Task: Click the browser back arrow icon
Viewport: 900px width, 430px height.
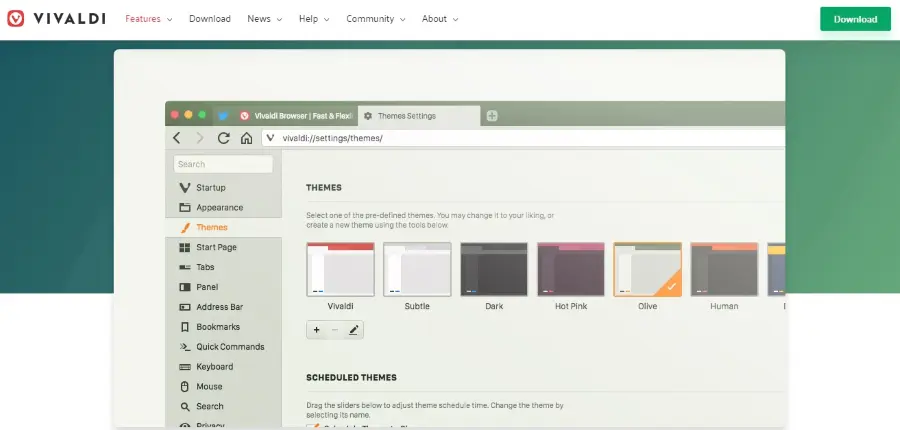Action: 177,138
